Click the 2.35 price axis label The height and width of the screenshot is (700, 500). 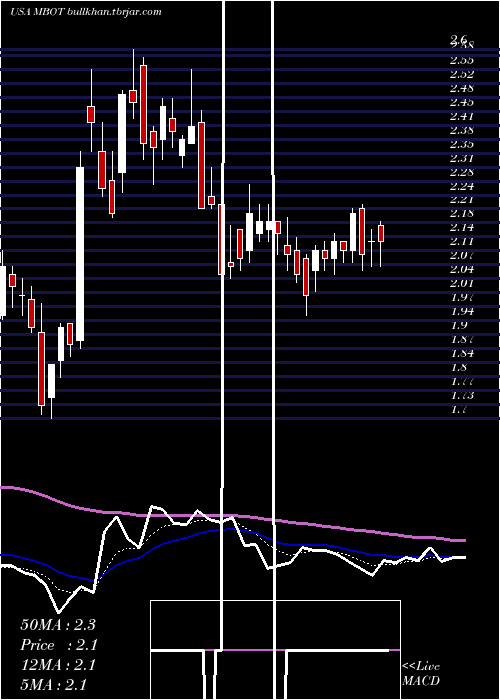(x=462, y=144)
